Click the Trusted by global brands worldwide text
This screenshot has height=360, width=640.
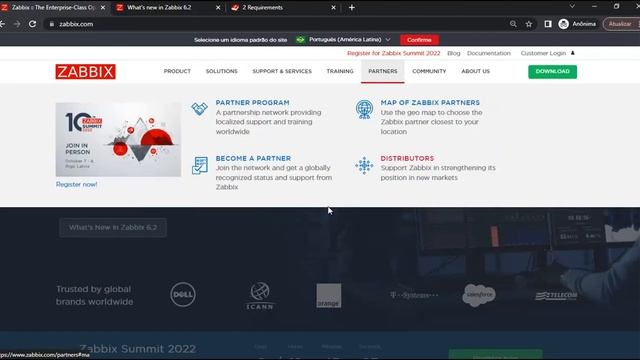[94, 295]
